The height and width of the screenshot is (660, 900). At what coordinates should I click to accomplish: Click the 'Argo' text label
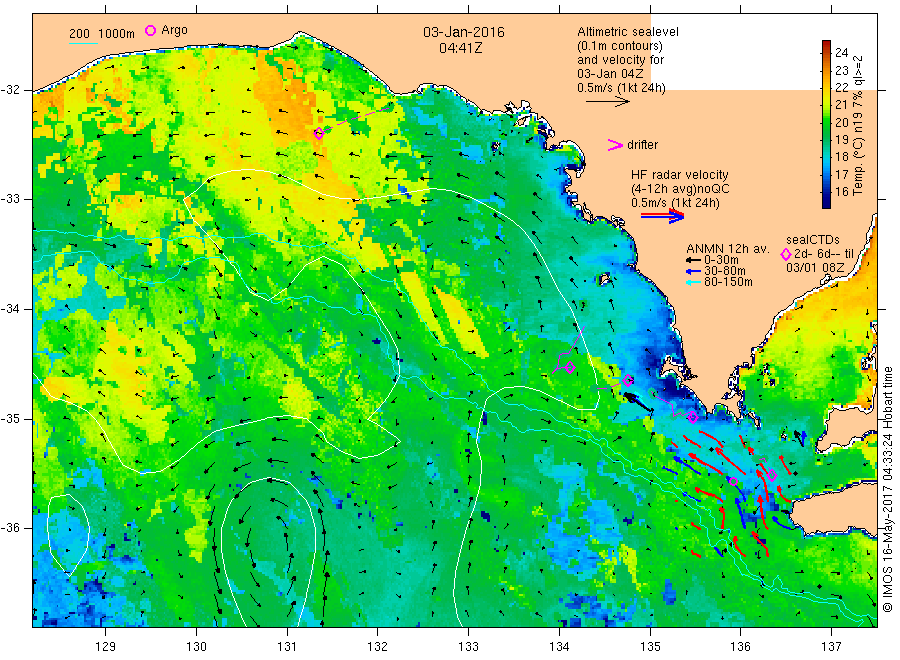click(174, 30)
